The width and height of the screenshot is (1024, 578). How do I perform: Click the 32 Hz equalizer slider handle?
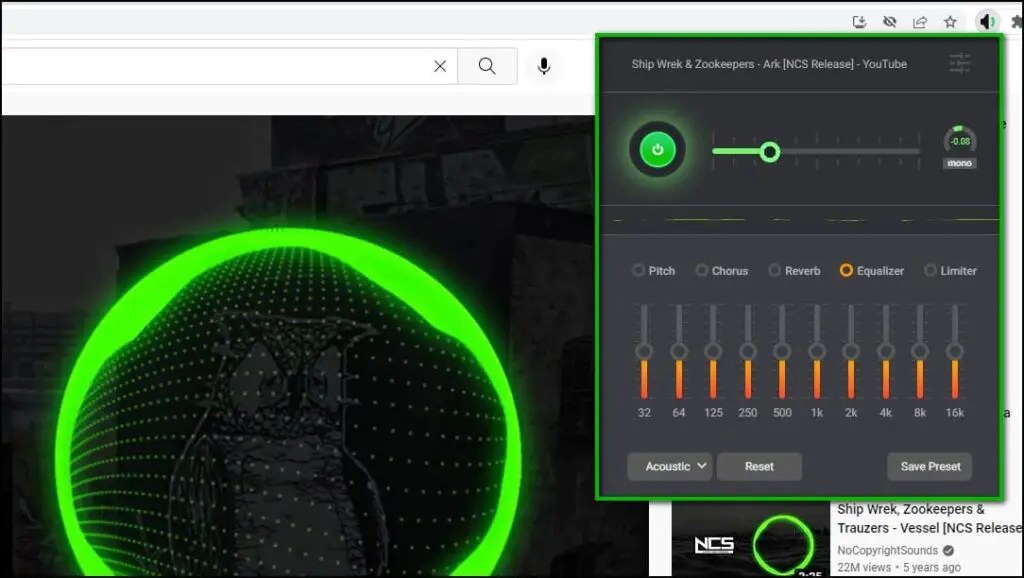pos(644,351)
